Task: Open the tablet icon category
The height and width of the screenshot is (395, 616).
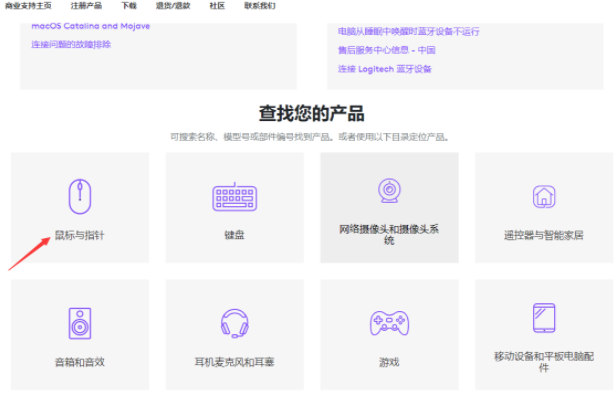Action: point(544,318)
